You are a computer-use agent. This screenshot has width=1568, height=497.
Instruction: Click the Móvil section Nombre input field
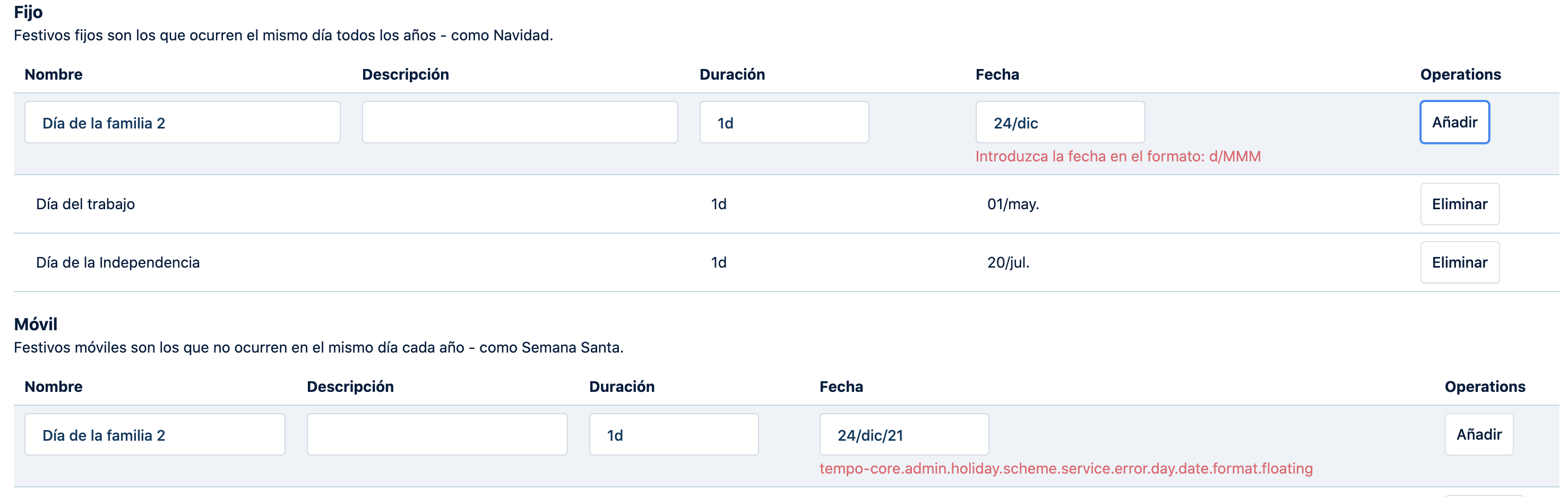[154, 435]
